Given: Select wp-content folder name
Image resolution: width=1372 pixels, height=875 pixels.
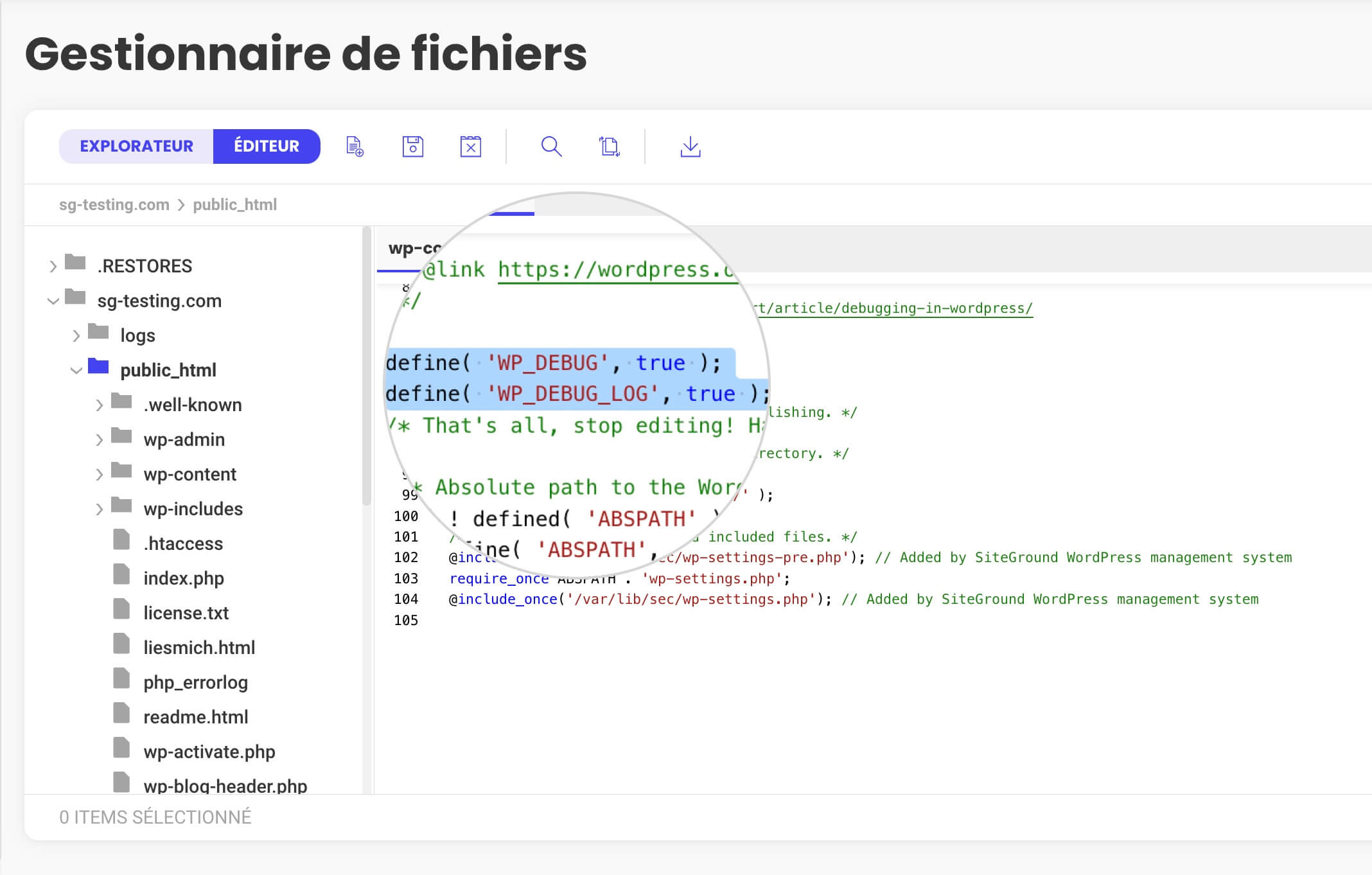Looking at the screenshot, I should pos(190,474).
